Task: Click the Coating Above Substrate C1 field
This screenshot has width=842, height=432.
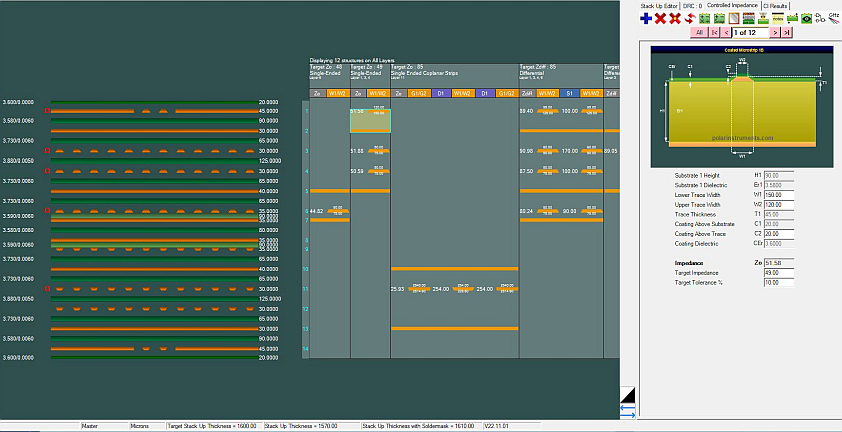Action: [779, 224]
